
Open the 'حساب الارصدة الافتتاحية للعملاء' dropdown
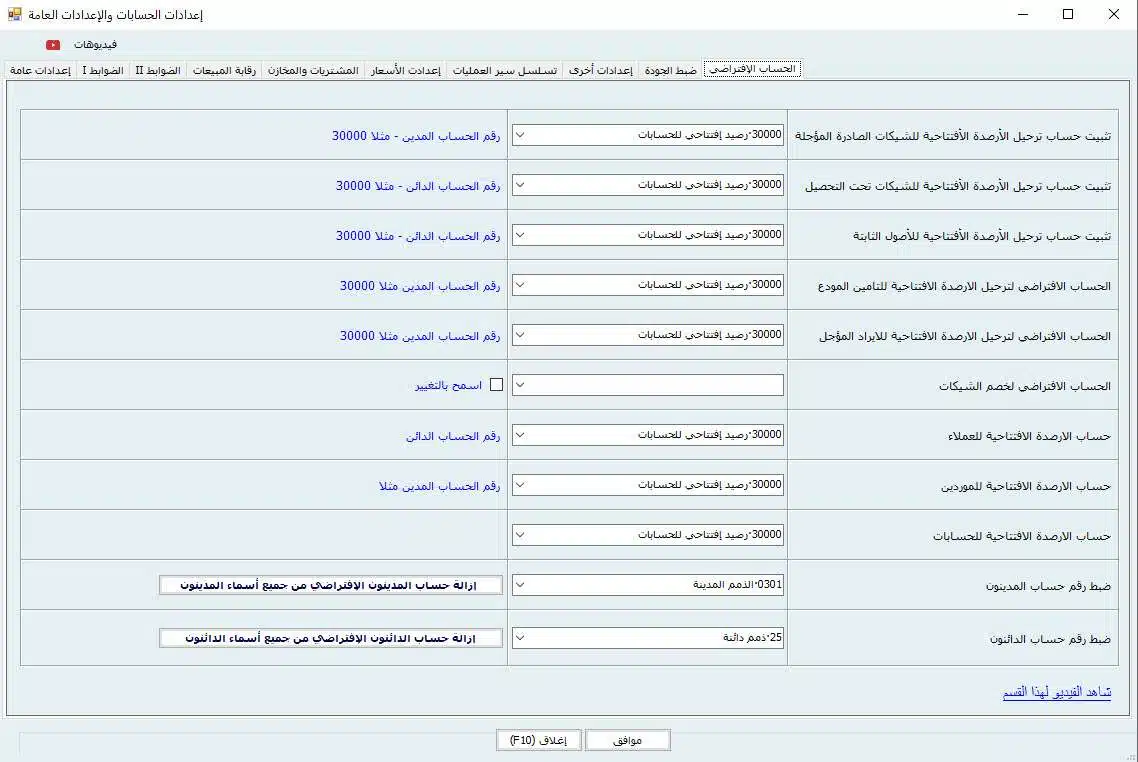coord(647,435)
